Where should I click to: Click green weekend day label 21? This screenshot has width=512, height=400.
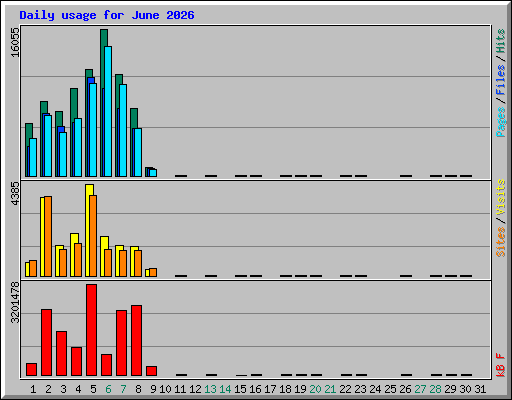330,389
